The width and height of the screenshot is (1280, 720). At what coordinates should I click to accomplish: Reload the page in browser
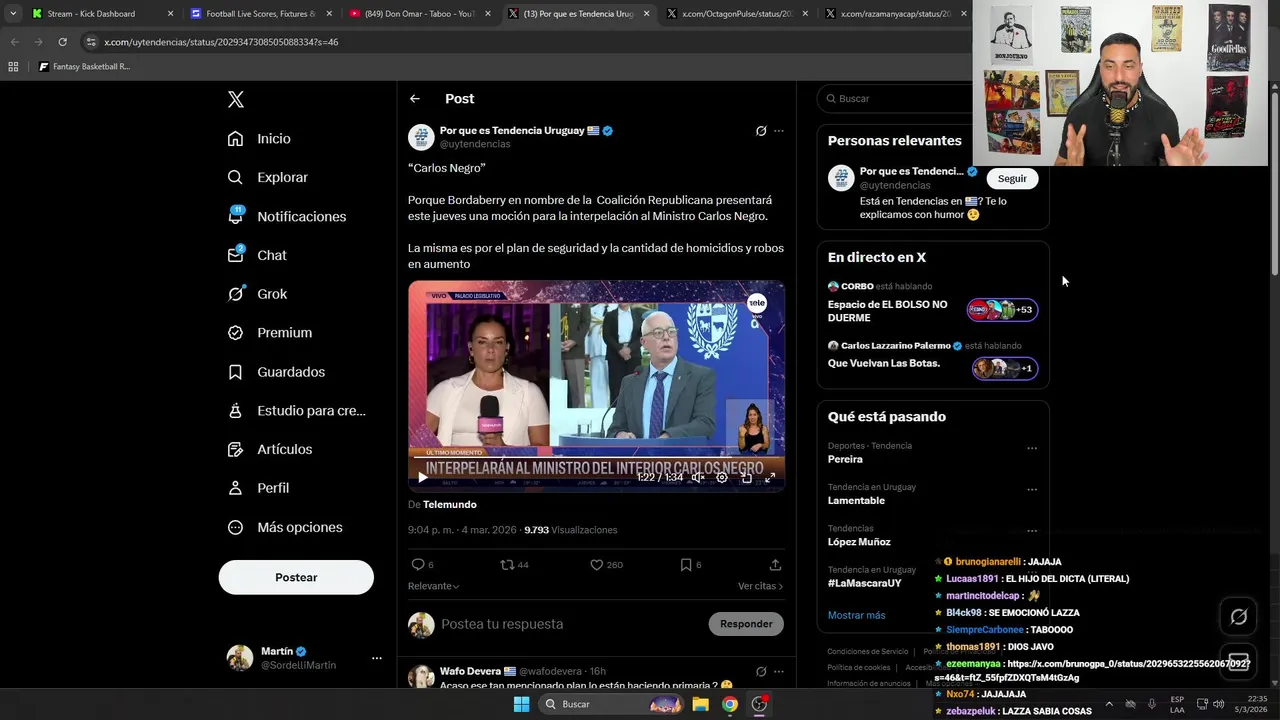click(62, 42)
